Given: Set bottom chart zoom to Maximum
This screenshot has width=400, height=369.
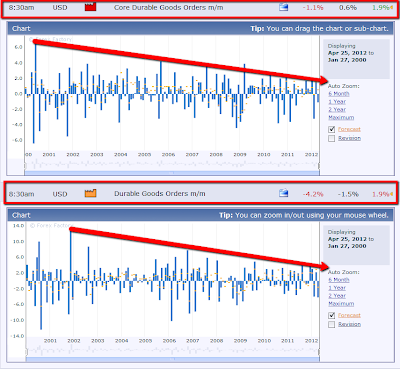Looking at the screenshot, I should pyautogui.click(x=341, y=304).
